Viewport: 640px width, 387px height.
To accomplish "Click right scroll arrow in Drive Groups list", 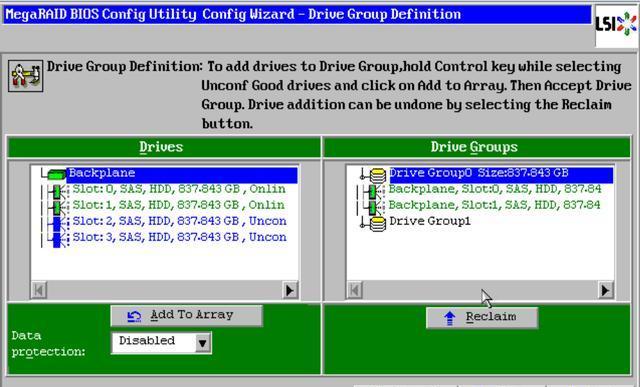I will [606, 290].
